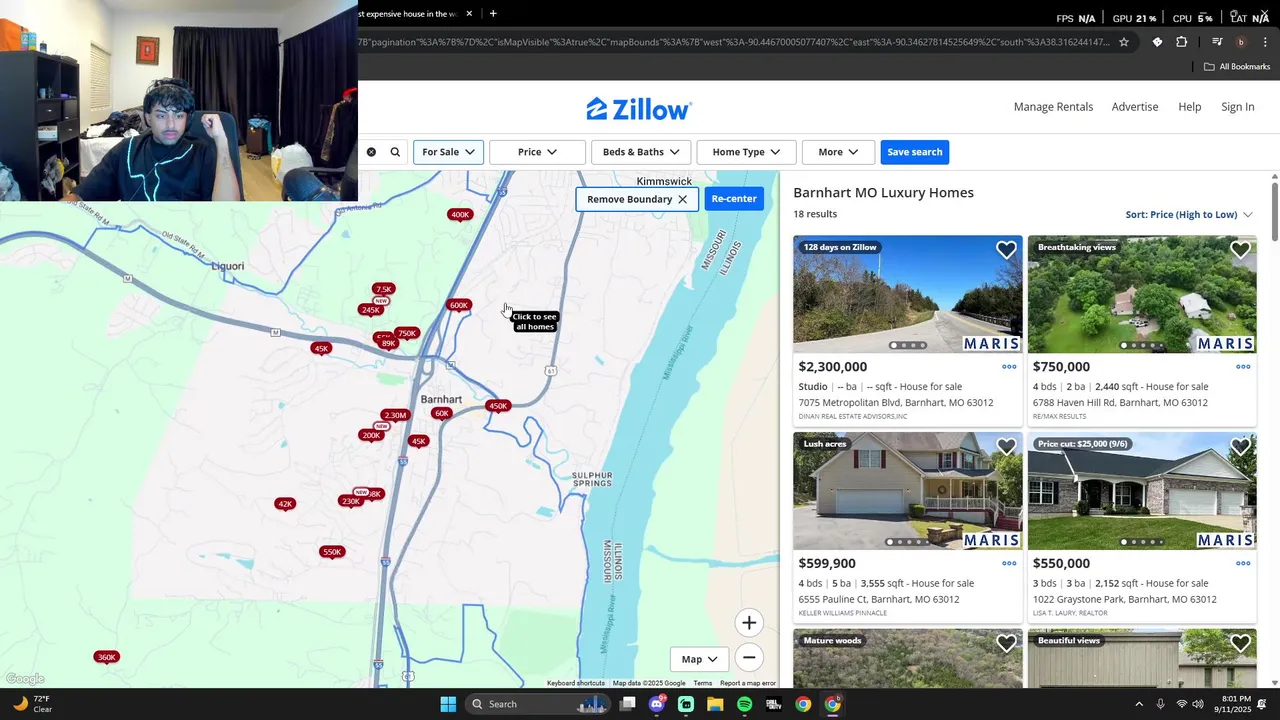Save the 6788 Haven Hill Rd home with heart
The height and width of the screenshot is (720, 1280).
pyautogui.click(x=1240, y=250)
